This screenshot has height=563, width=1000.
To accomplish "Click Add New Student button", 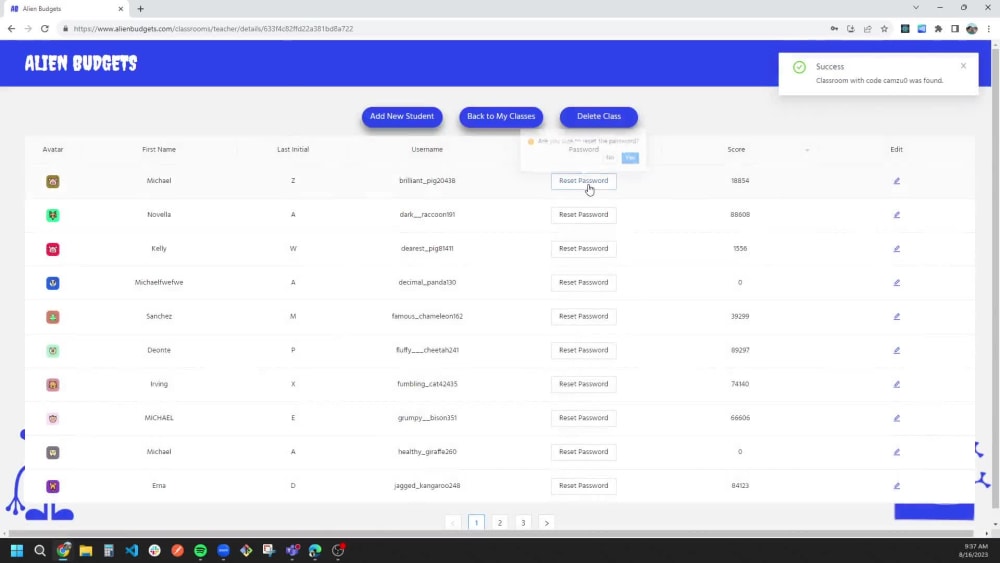I will tap(402, 117).
